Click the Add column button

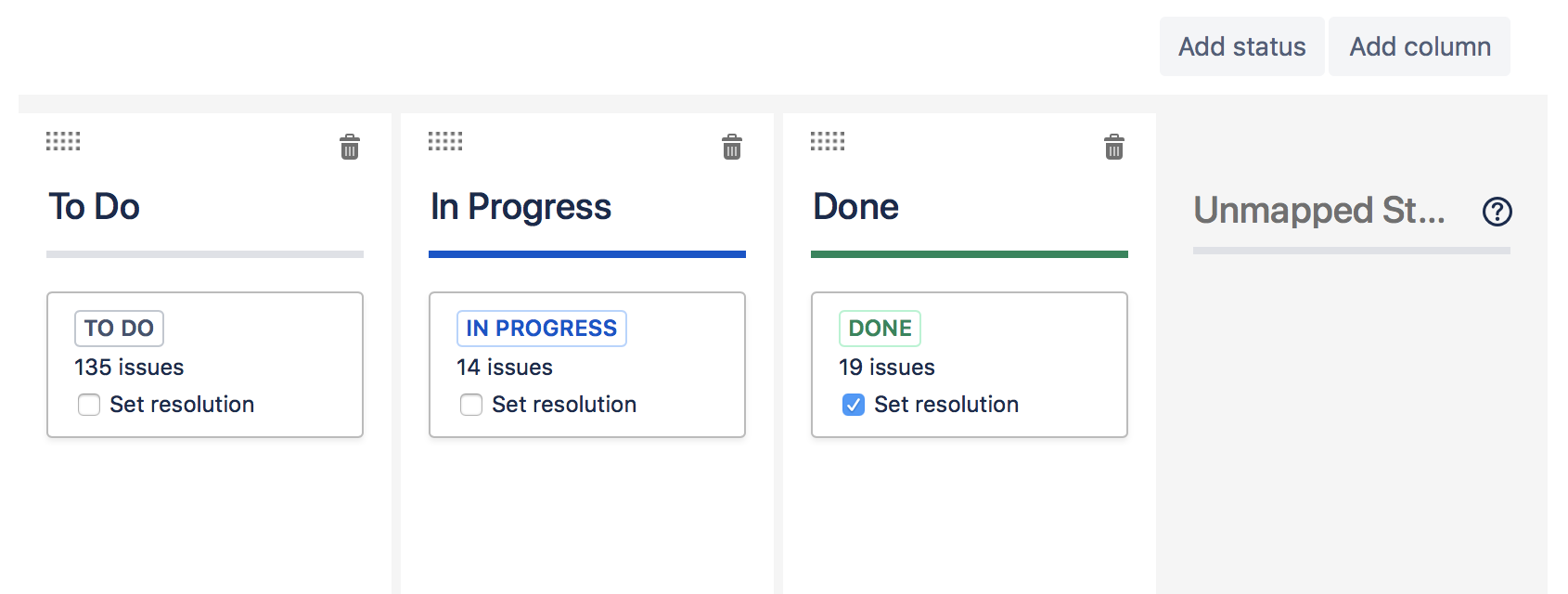click(x=1420, y=46)
